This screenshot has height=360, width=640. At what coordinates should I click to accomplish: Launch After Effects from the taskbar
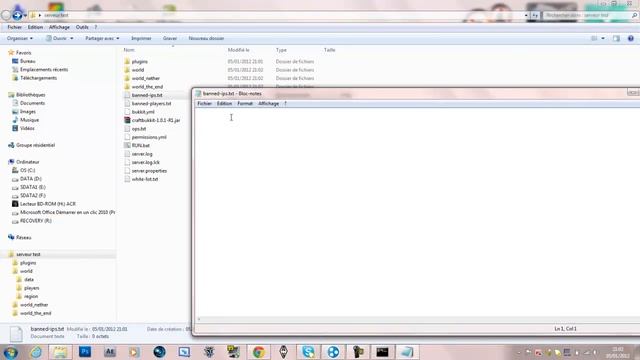click(x=110, y=352)
